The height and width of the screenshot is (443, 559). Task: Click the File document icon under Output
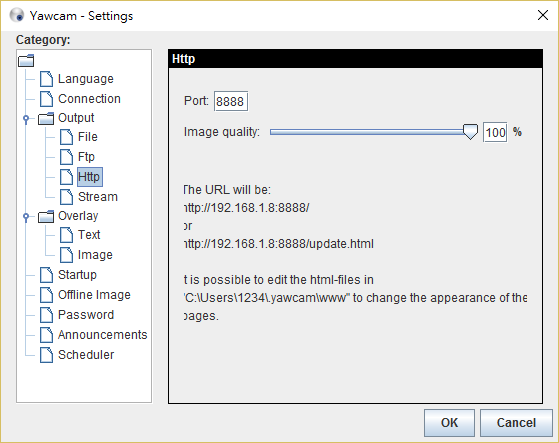(66, 137)
